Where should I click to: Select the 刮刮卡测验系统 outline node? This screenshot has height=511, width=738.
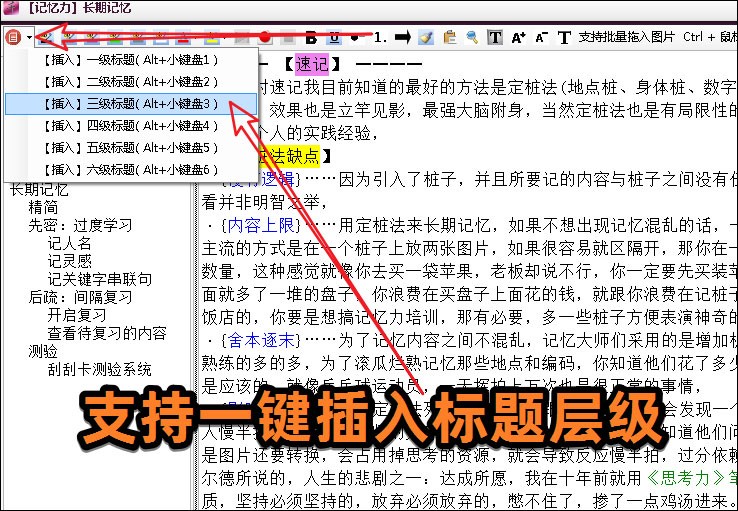[99, 369]
